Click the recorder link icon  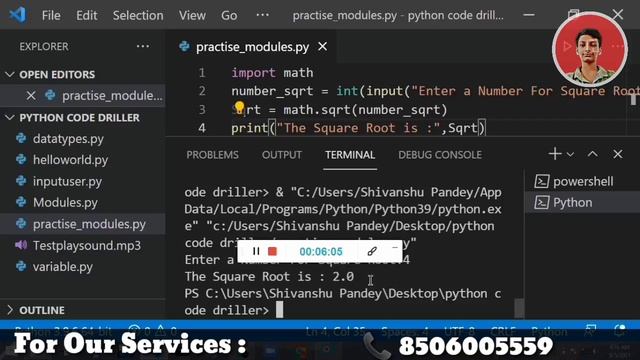(x=371, y=251)
